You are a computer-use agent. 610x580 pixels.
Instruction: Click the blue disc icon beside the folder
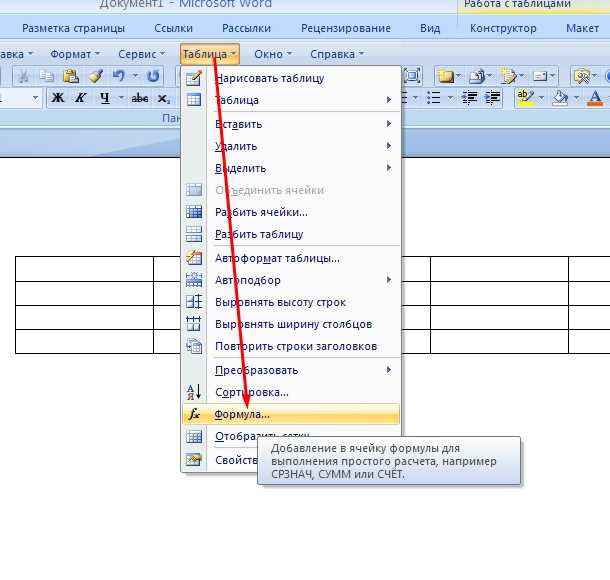coord(477,76)
